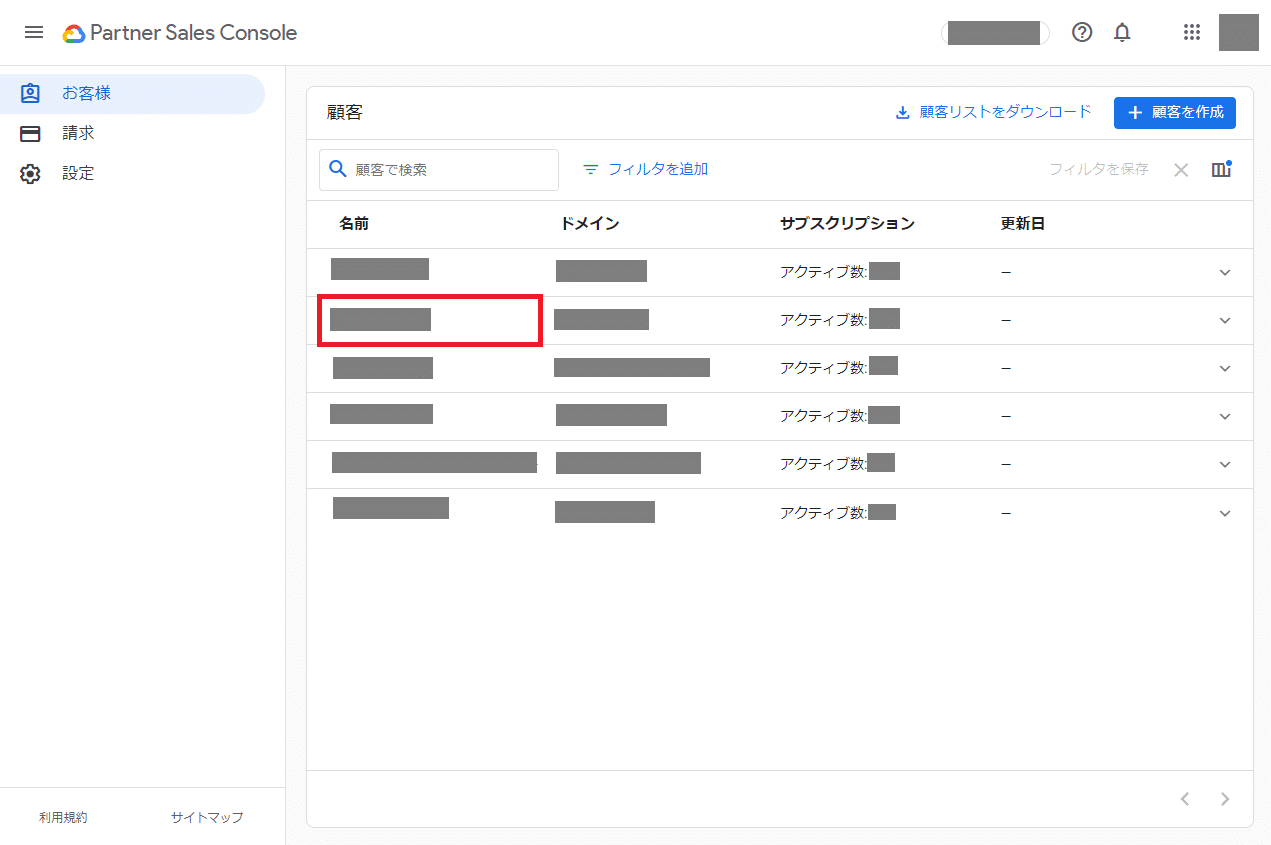The image size is (1271, 845).
Task: Open the notifications bell
Action: click(1123, 33)
